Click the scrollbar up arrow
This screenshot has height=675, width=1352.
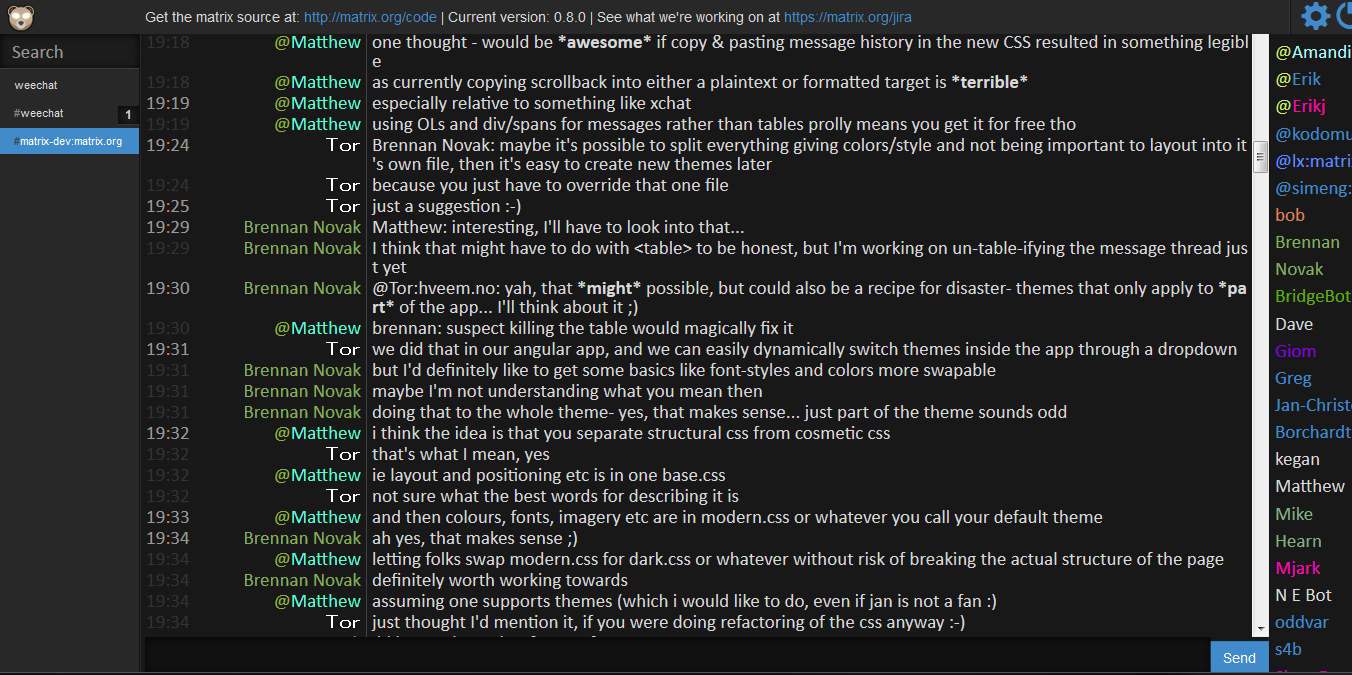[x=1260, y=42]
